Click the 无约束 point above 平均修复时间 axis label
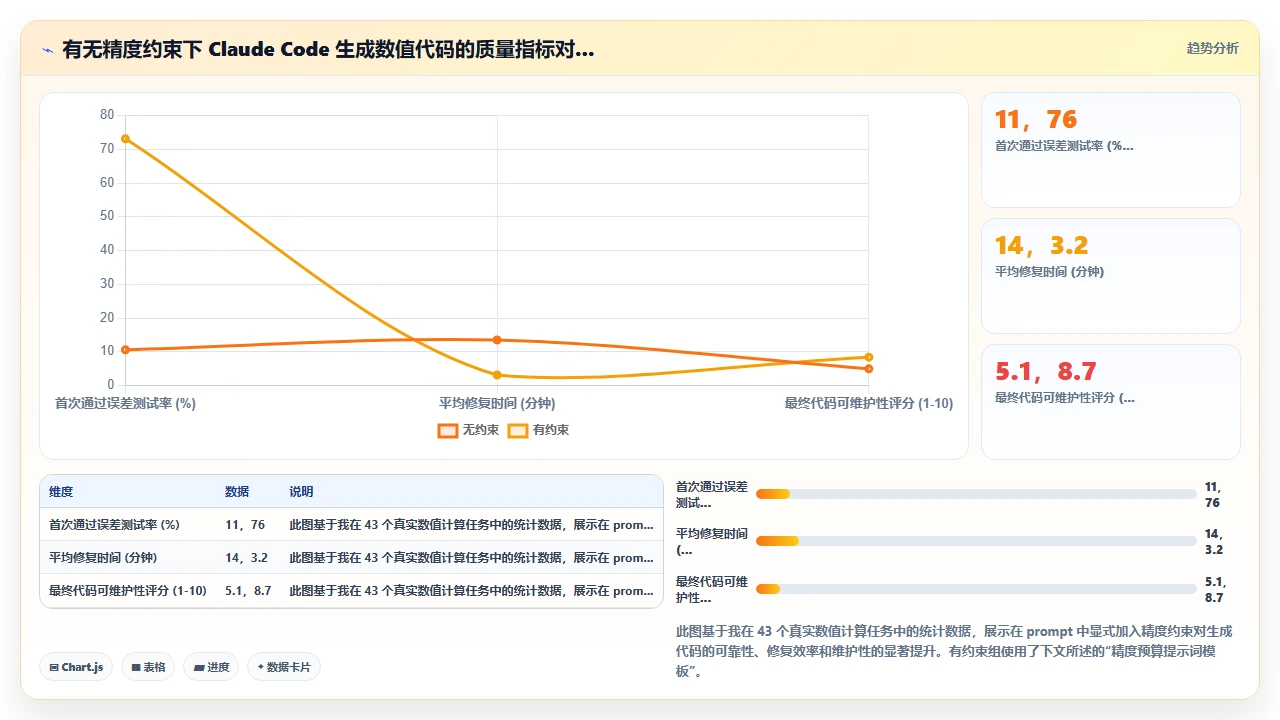 tap(497, 340)
